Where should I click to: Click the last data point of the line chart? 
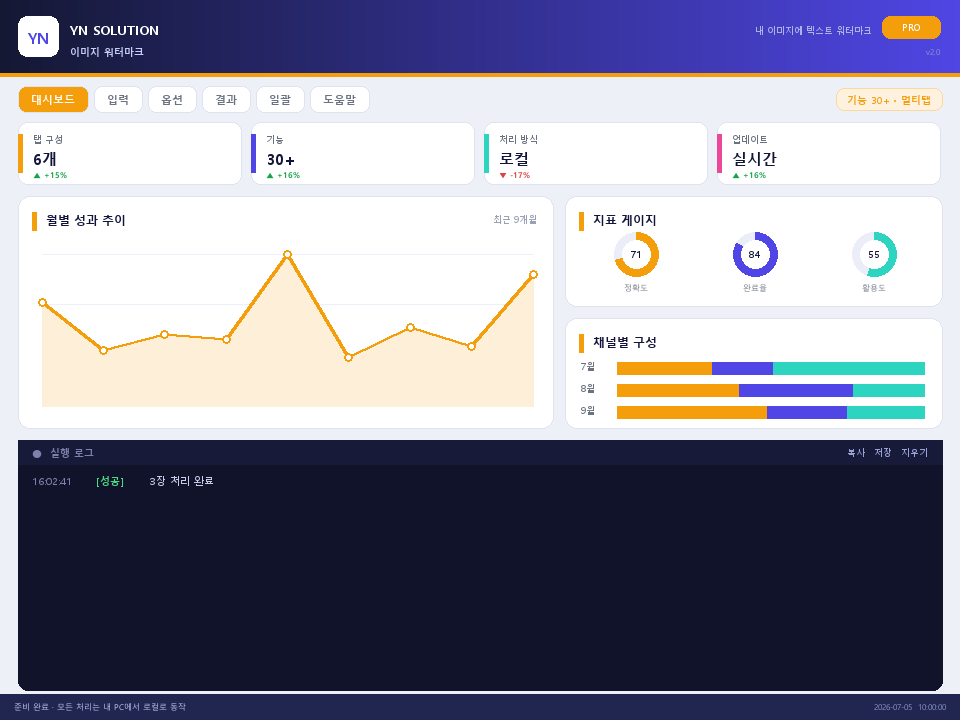533,274
